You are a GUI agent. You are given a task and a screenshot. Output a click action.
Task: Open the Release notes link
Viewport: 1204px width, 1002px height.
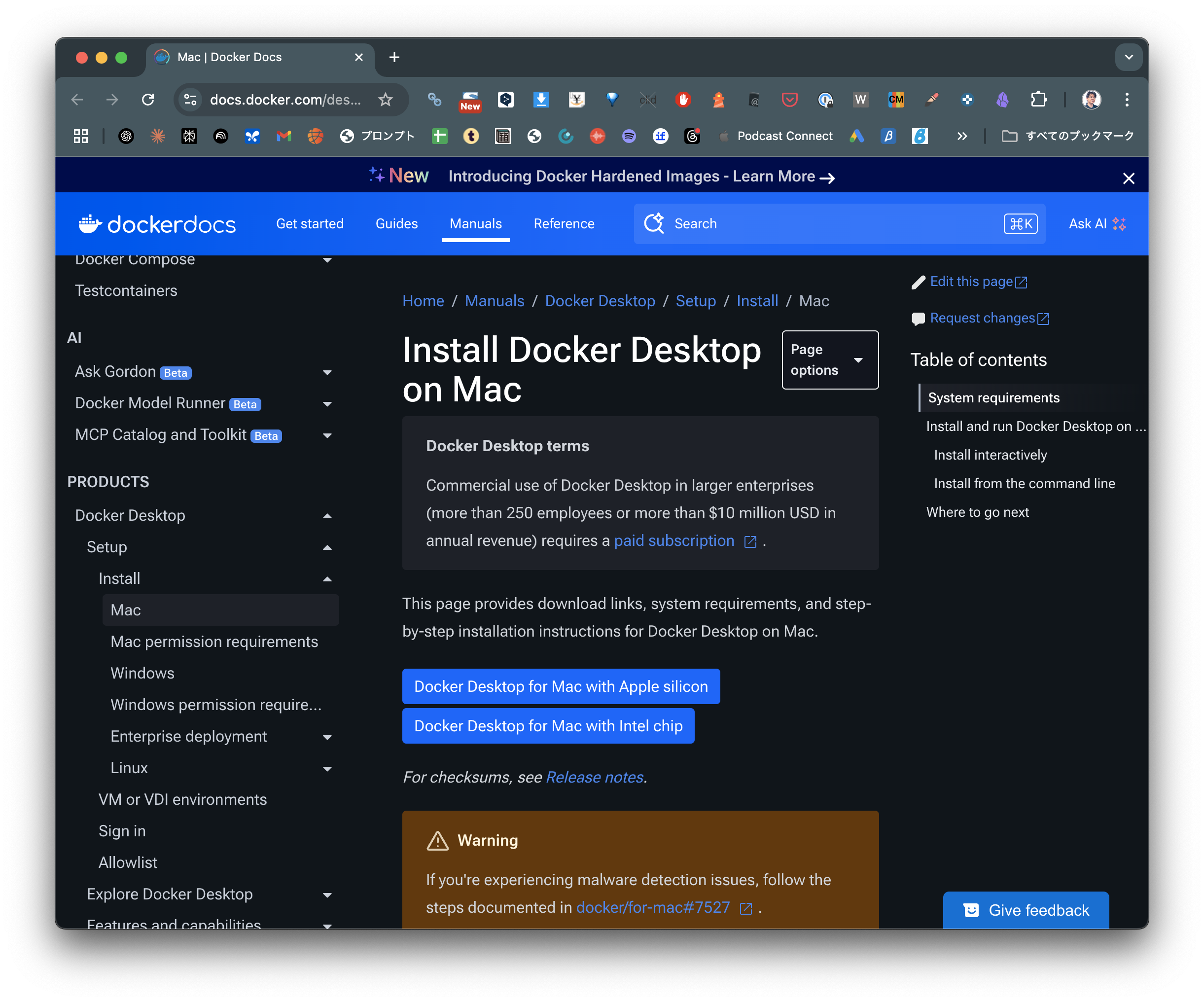pos(594,777)
